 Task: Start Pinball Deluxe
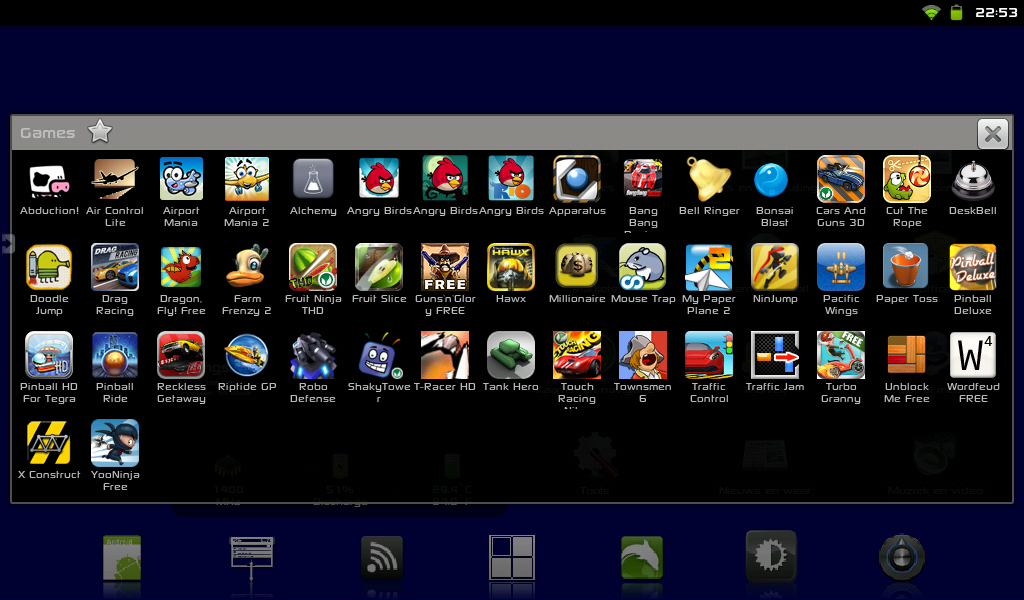pyautogui.click(x=972, y=267)
